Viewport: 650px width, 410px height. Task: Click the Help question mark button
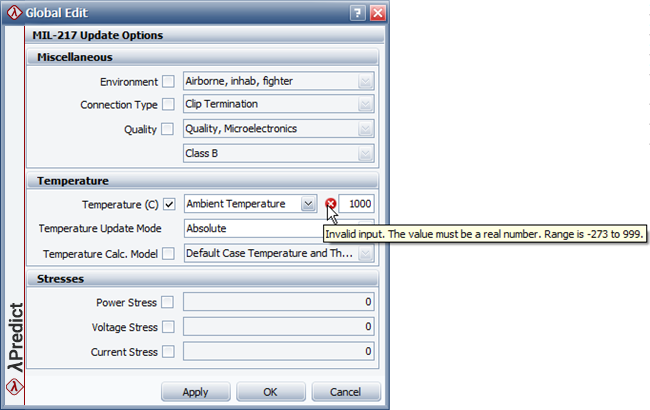[x=357, y=13]
